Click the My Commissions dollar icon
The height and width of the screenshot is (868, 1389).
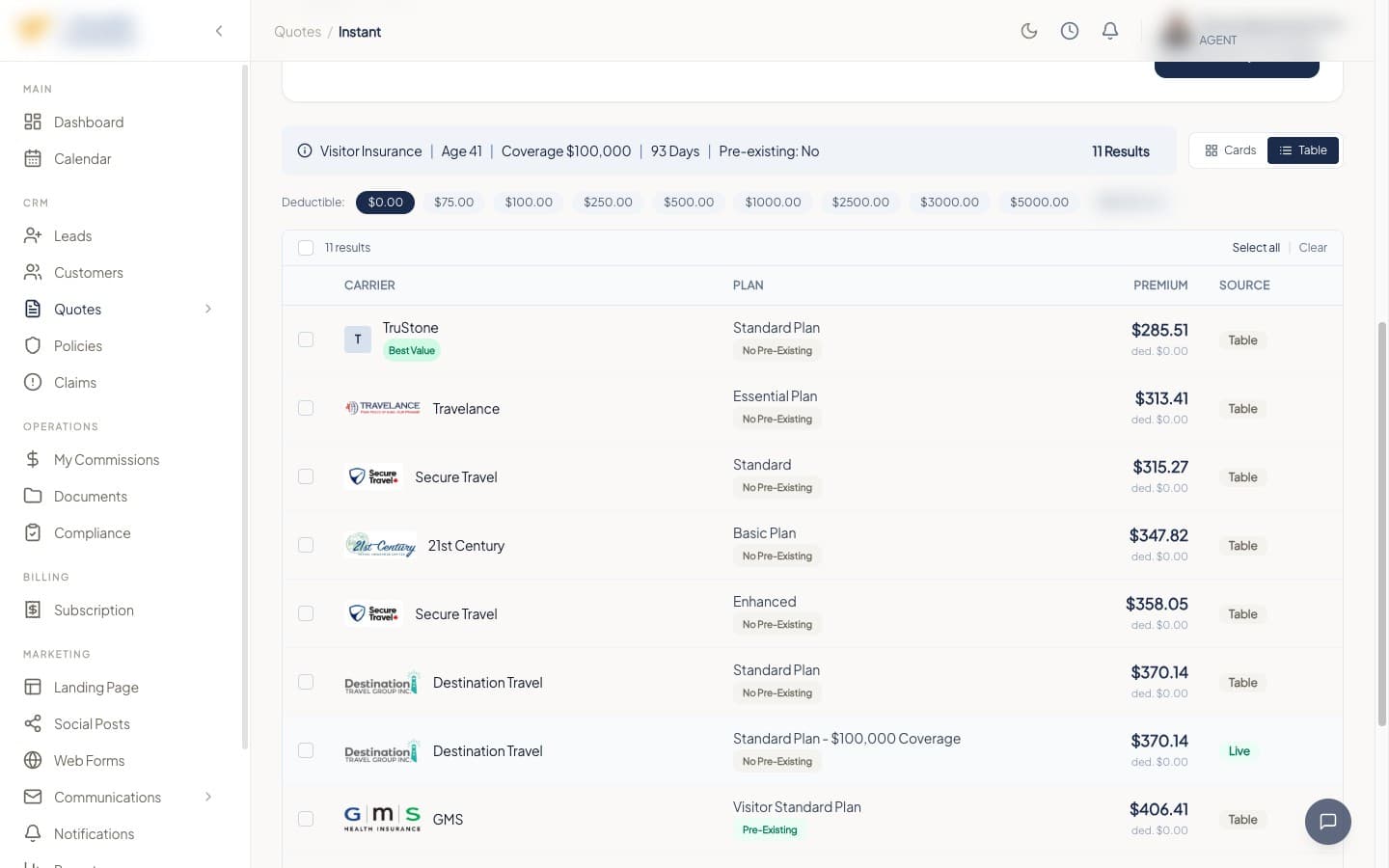click(x=33, y=459)
